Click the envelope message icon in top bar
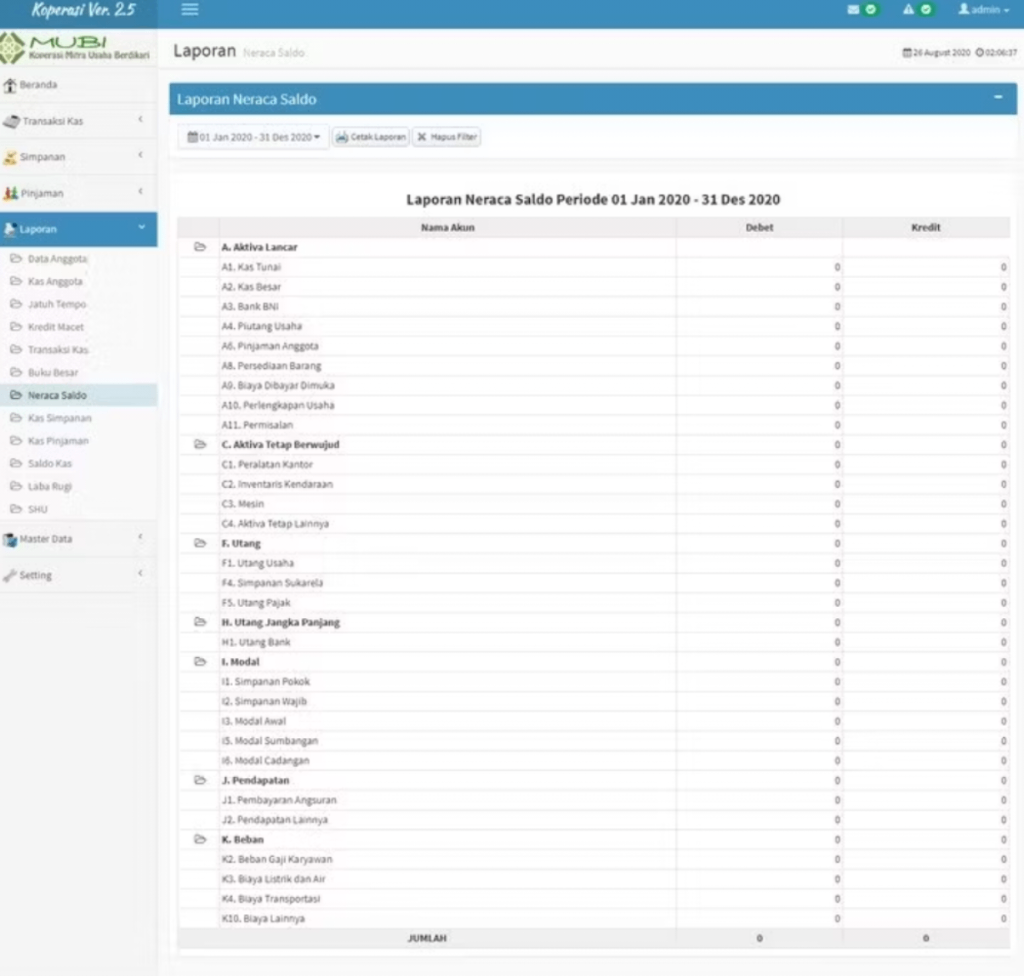 click(852, 9)
